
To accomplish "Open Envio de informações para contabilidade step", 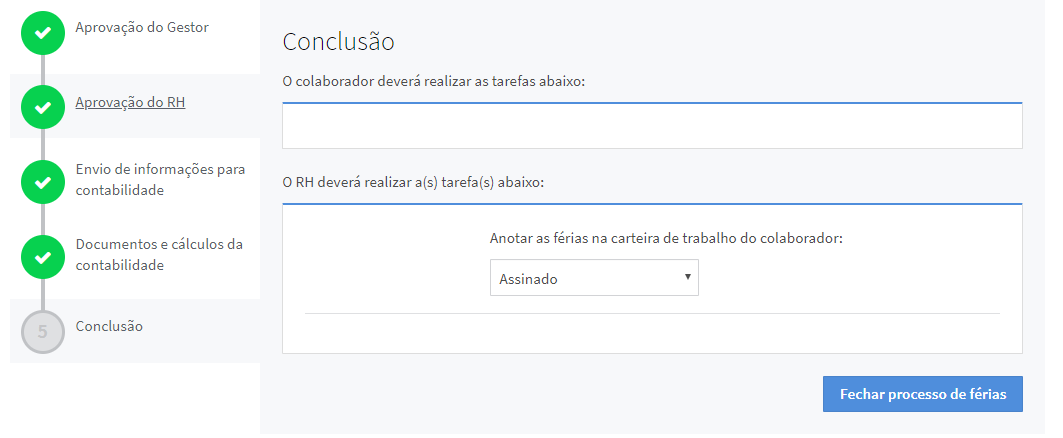I will tap(161, 180).
